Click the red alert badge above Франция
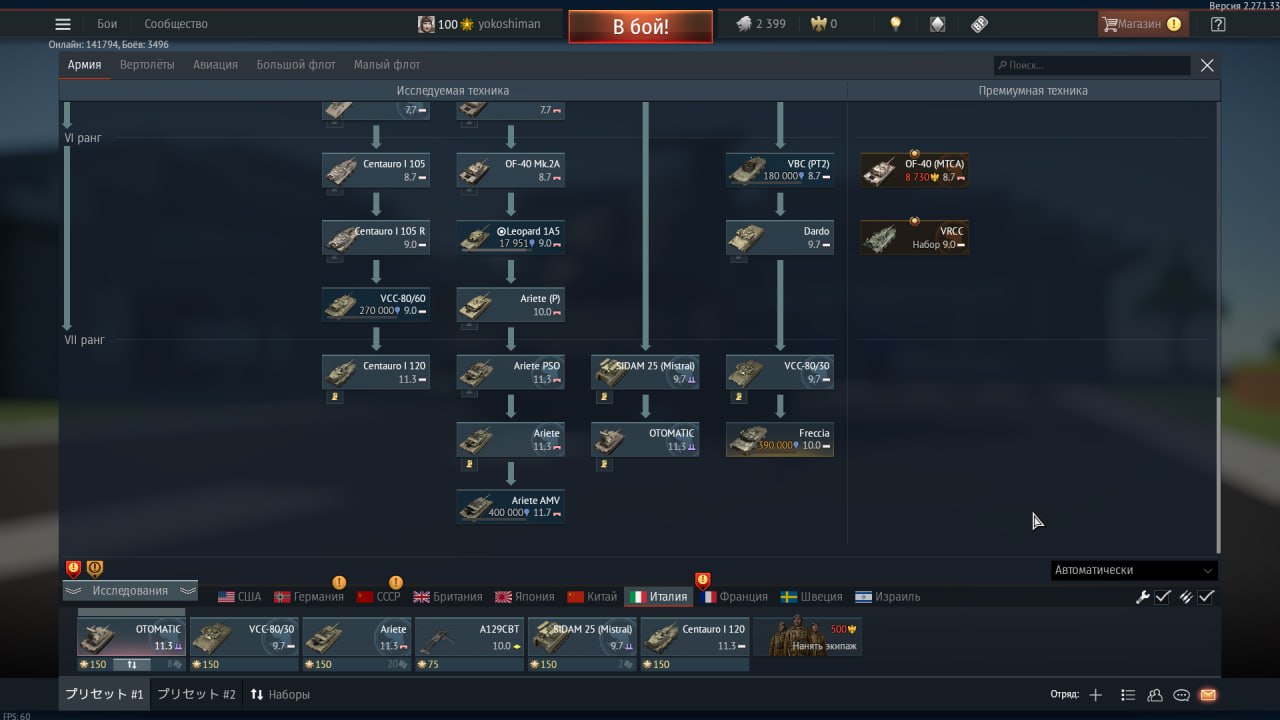The width and height of the screenshot is (1280, 720). point(703,580)
